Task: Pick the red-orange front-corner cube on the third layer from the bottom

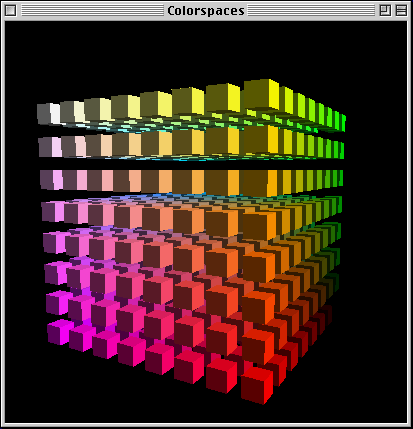Action: (258, 307)
